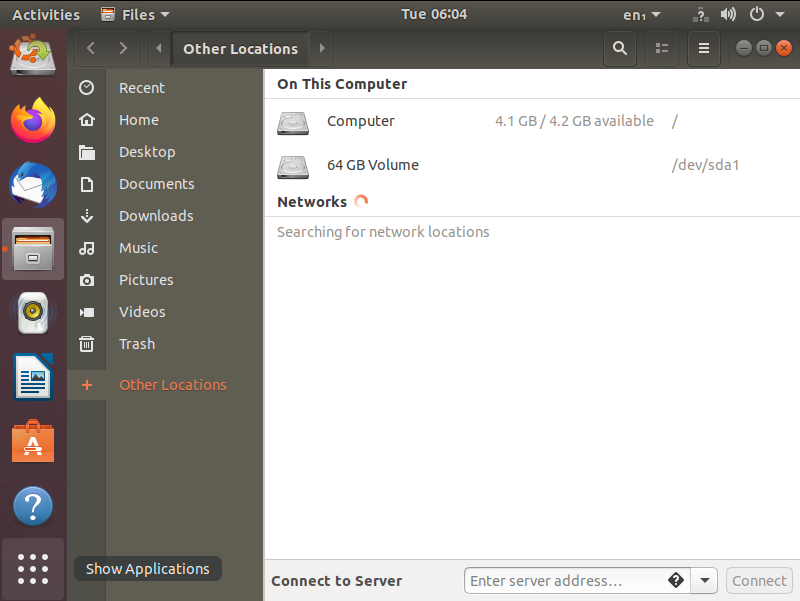Open the Downloads folder in the sidebar

tap(156, 215)
